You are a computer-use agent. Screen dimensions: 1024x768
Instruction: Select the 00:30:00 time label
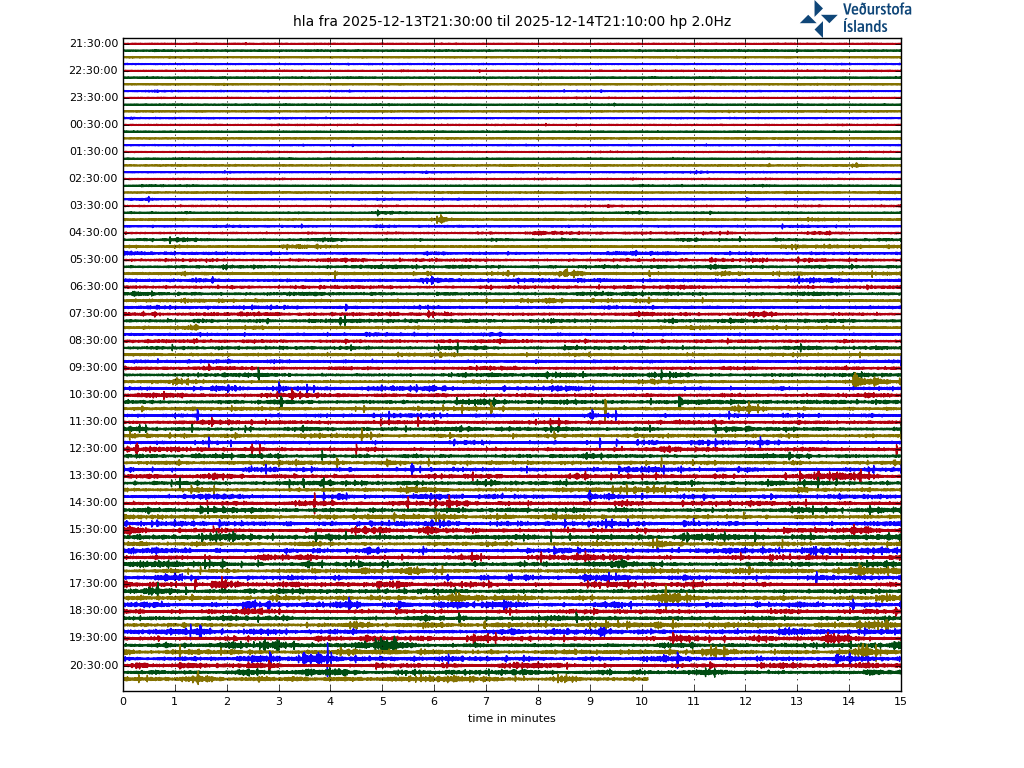point(94,125)
